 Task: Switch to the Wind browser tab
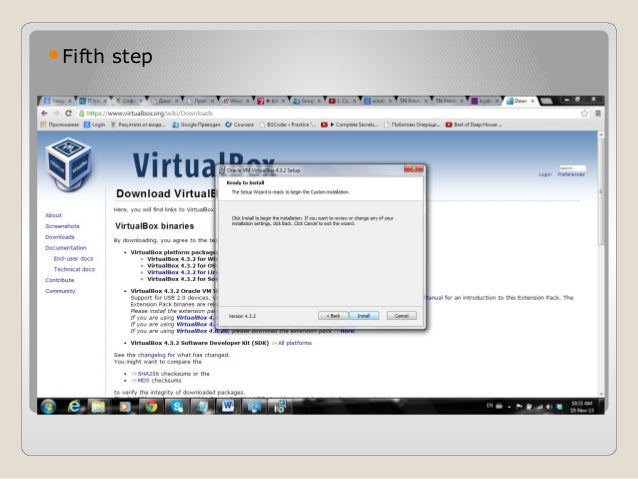point(236,101)
